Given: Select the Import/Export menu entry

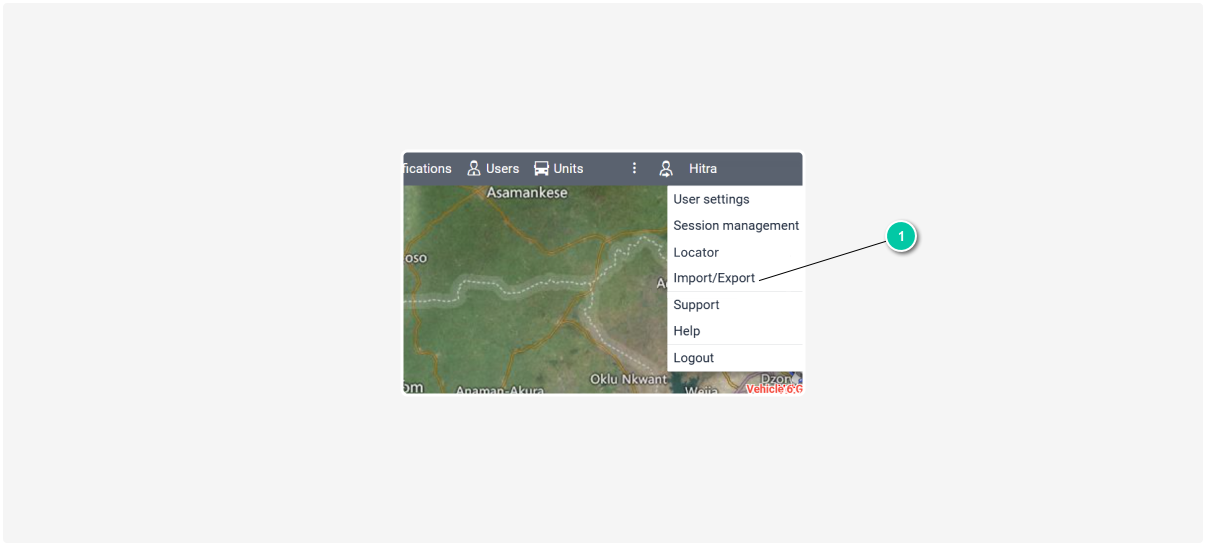Looking at the screenshot, I should click(x=714, y=278).
